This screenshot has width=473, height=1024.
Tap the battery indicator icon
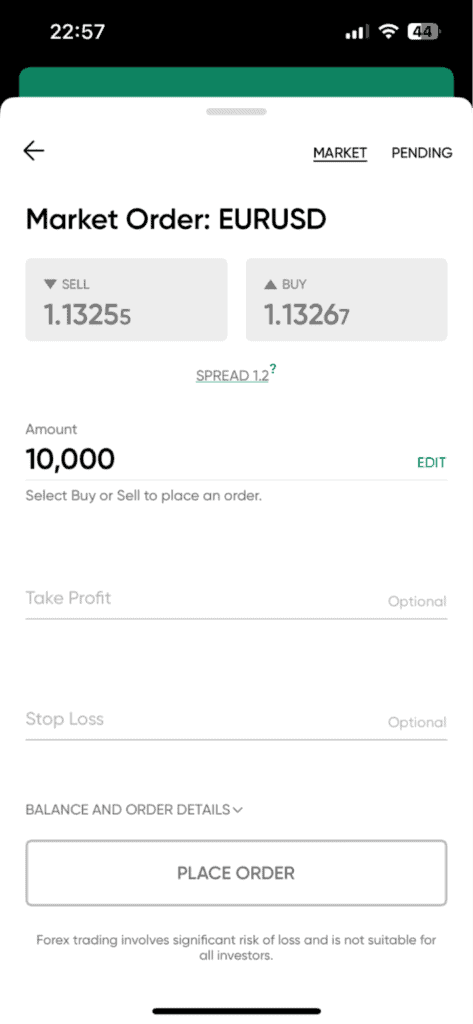[424, 31]
